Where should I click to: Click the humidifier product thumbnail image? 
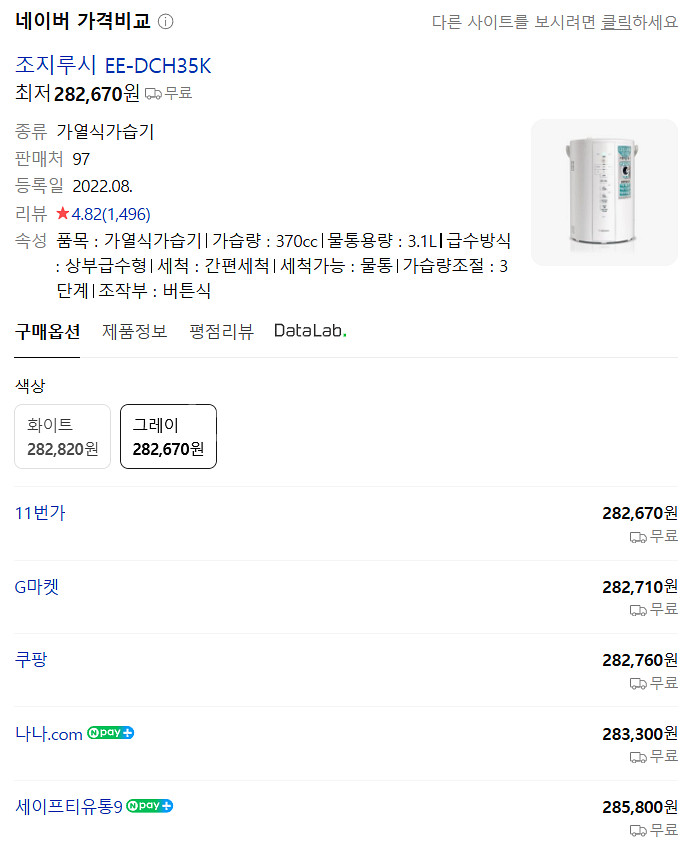click(603, 192)
